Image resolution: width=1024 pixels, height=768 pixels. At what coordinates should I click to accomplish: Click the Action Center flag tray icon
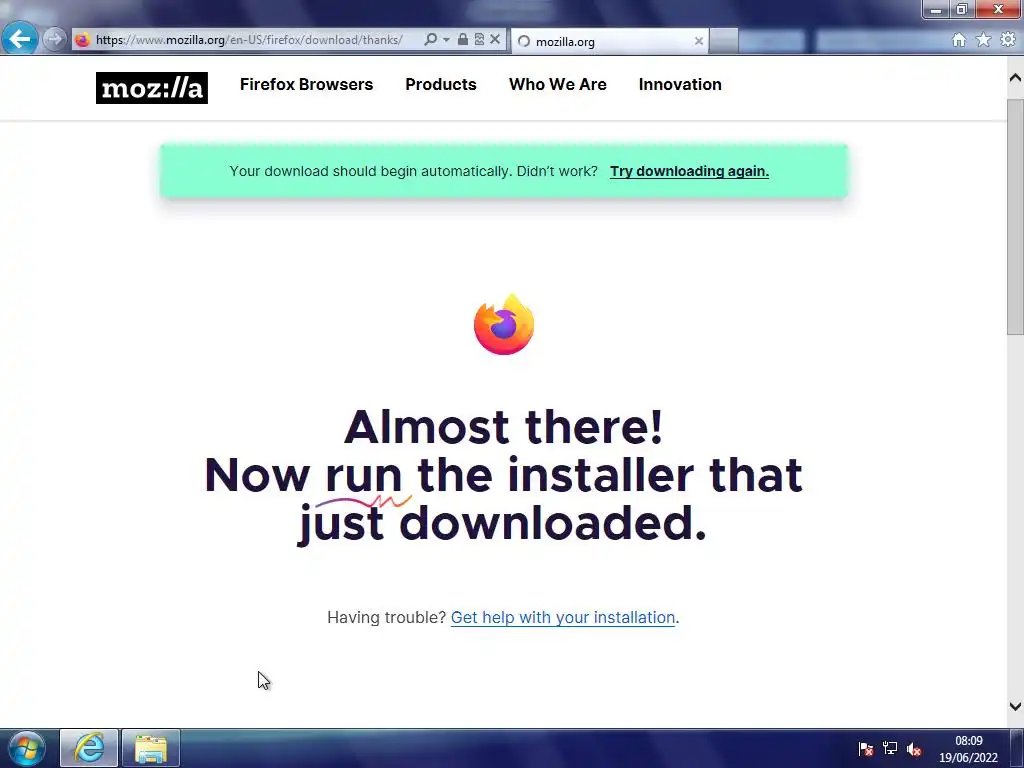(866, 748)
